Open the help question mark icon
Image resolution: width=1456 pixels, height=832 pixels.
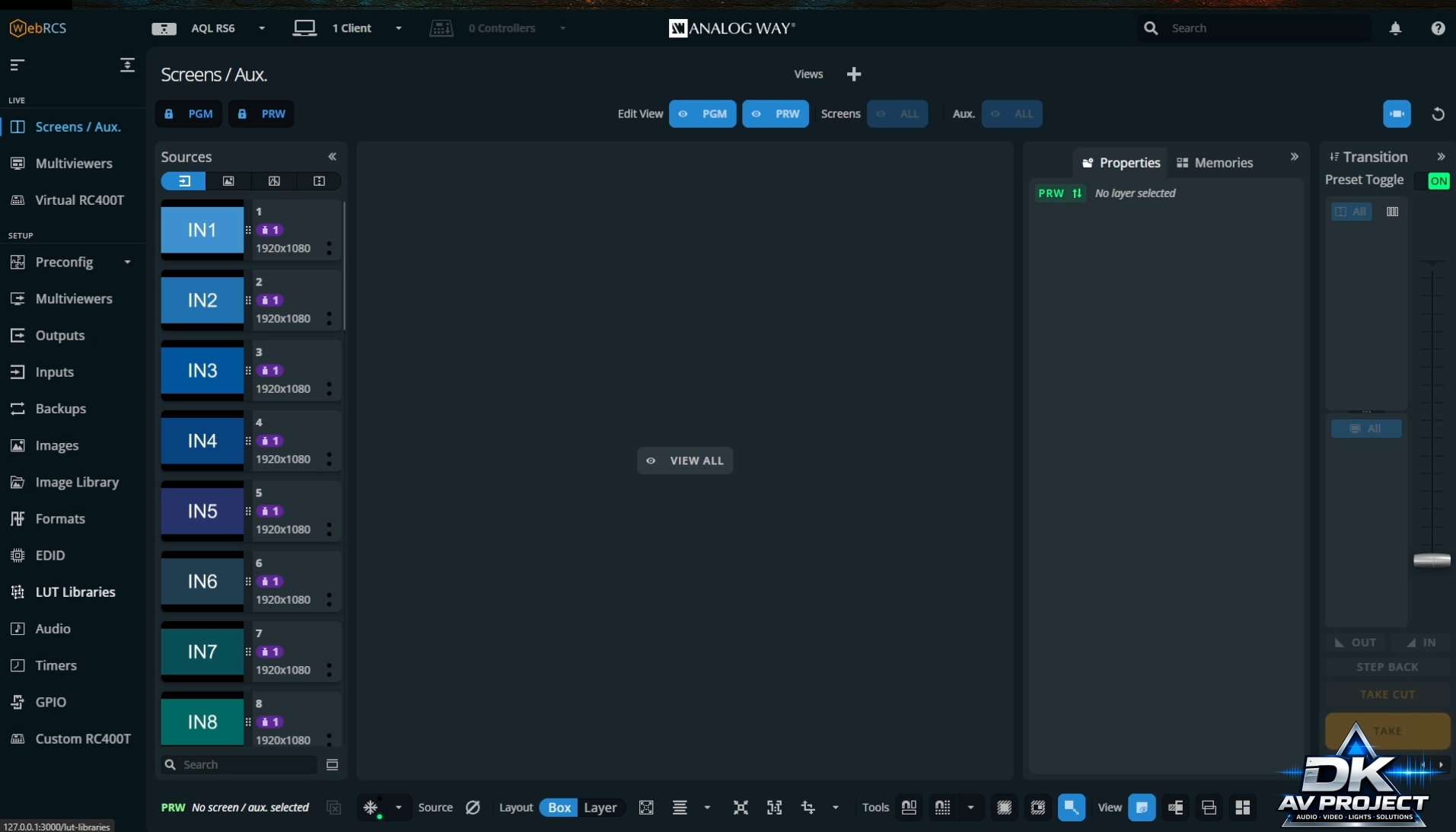(1438, 28)
